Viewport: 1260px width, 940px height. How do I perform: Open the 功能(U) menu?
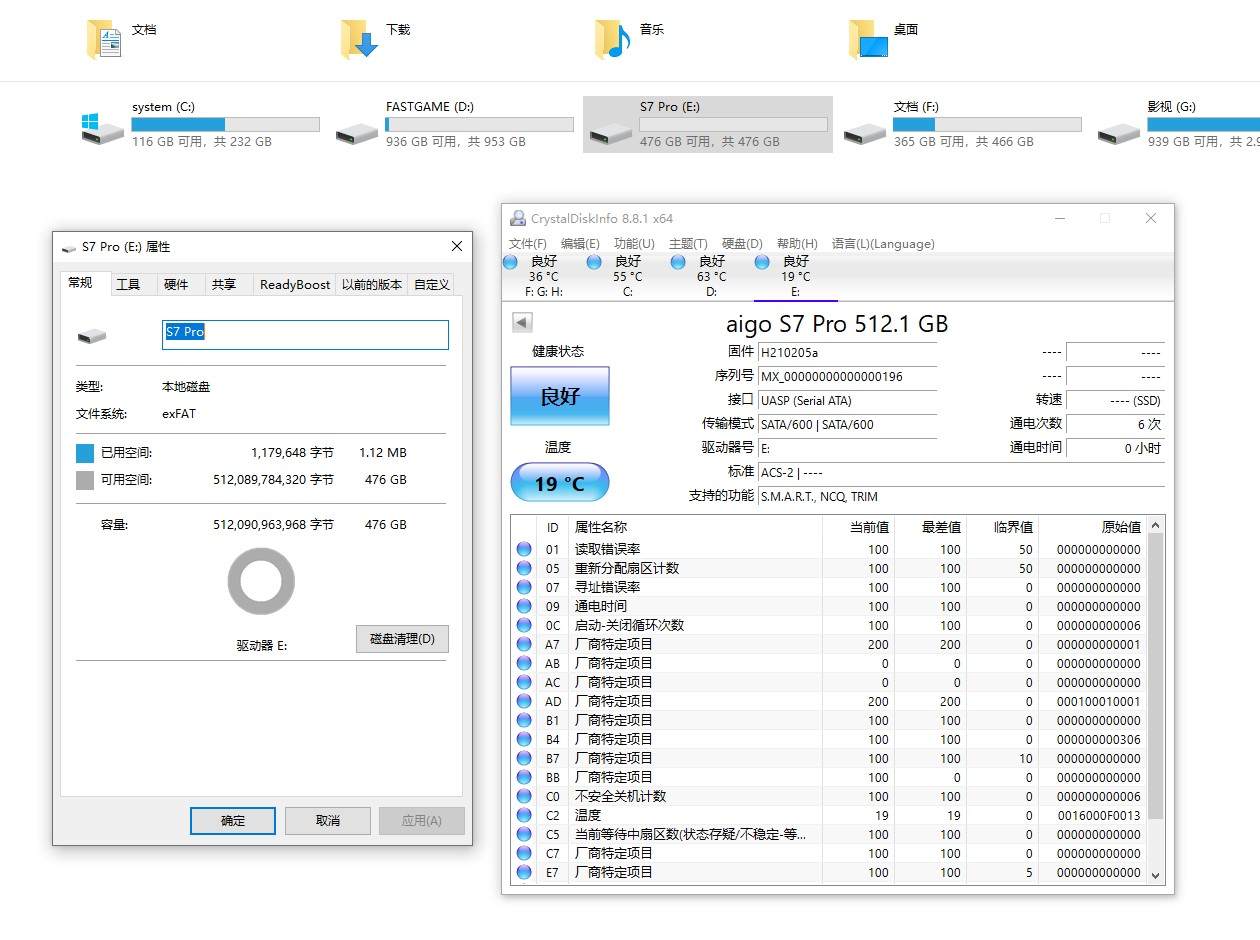(x=634, y=243)
